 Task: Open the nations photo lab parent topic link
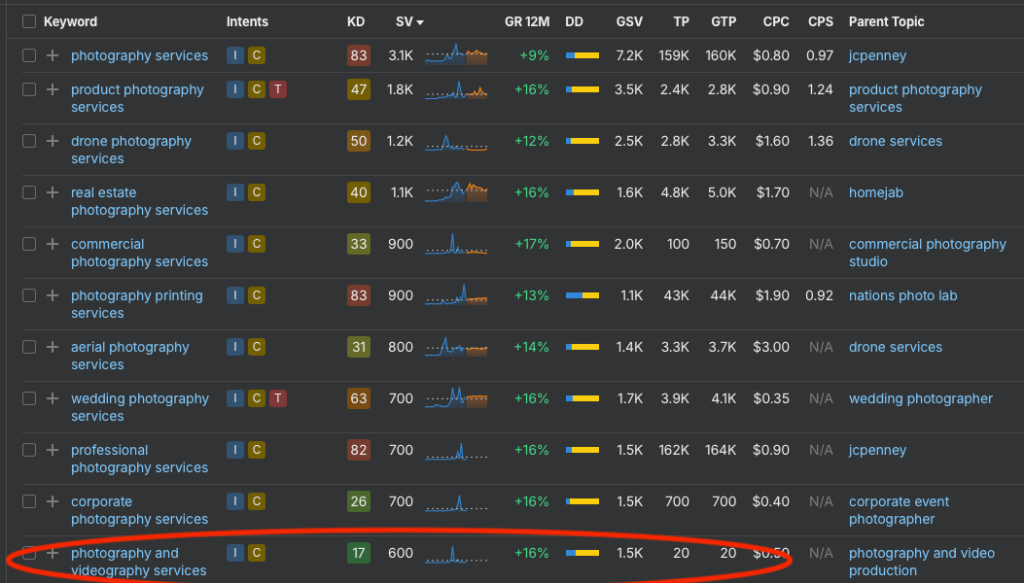click(x=903, y=296)
